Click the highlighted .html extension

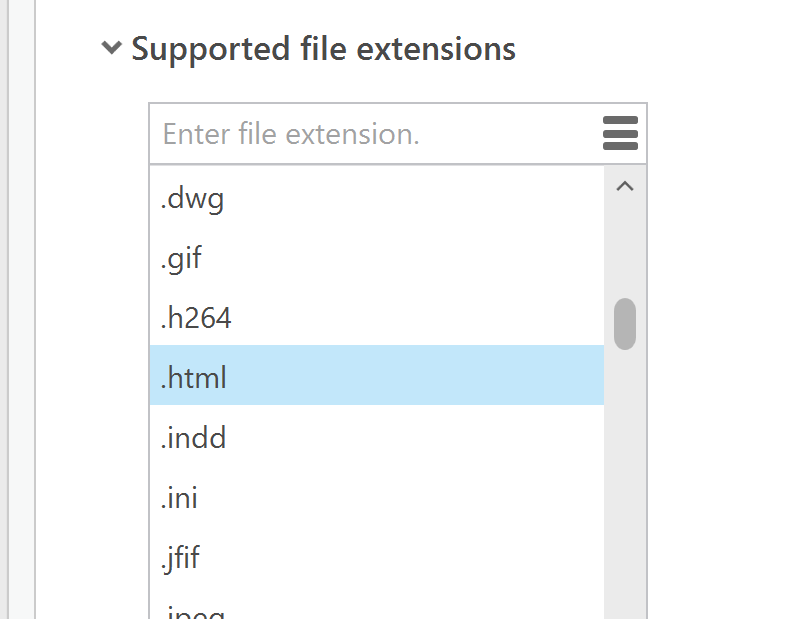point(376,377)
